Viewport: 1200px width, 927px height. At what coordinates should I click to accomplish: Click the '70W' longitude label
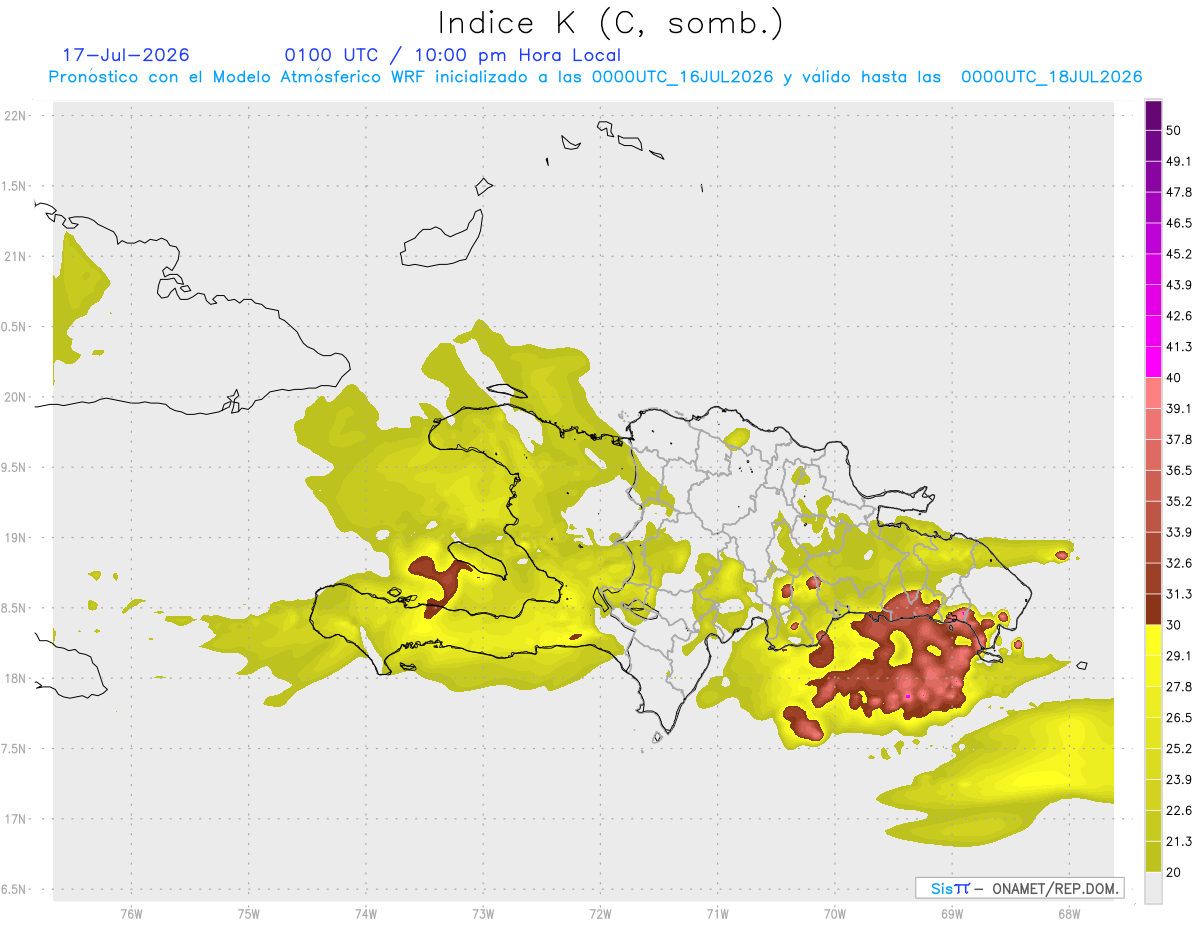click(x=835, y=913)
